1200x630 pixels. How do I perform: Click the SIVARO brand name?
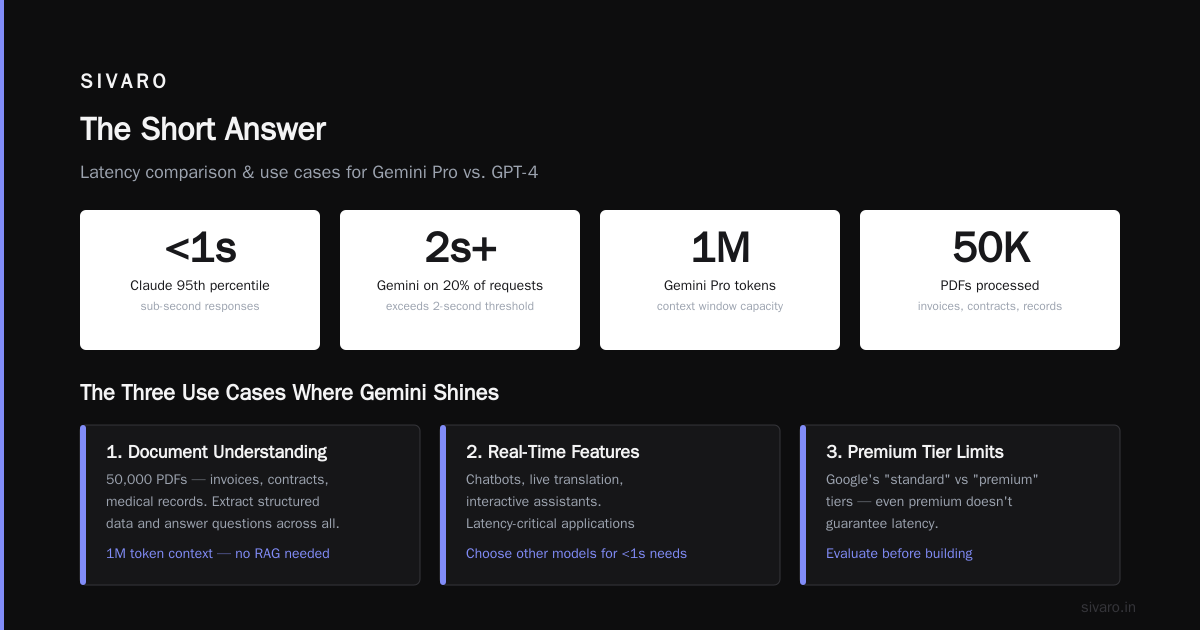124,82
